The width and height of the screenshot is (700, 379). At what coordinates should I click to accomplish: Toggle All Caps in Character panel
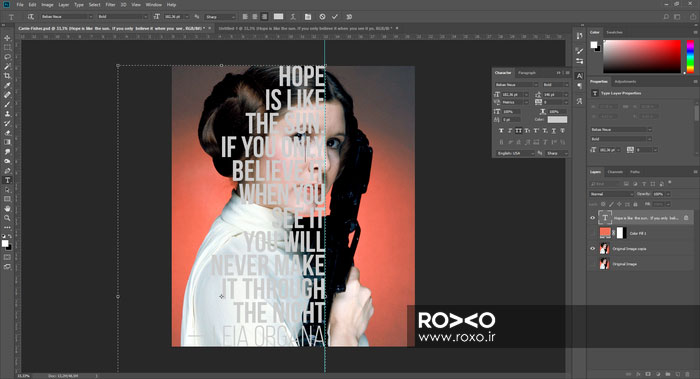click(x=518, y=131)
